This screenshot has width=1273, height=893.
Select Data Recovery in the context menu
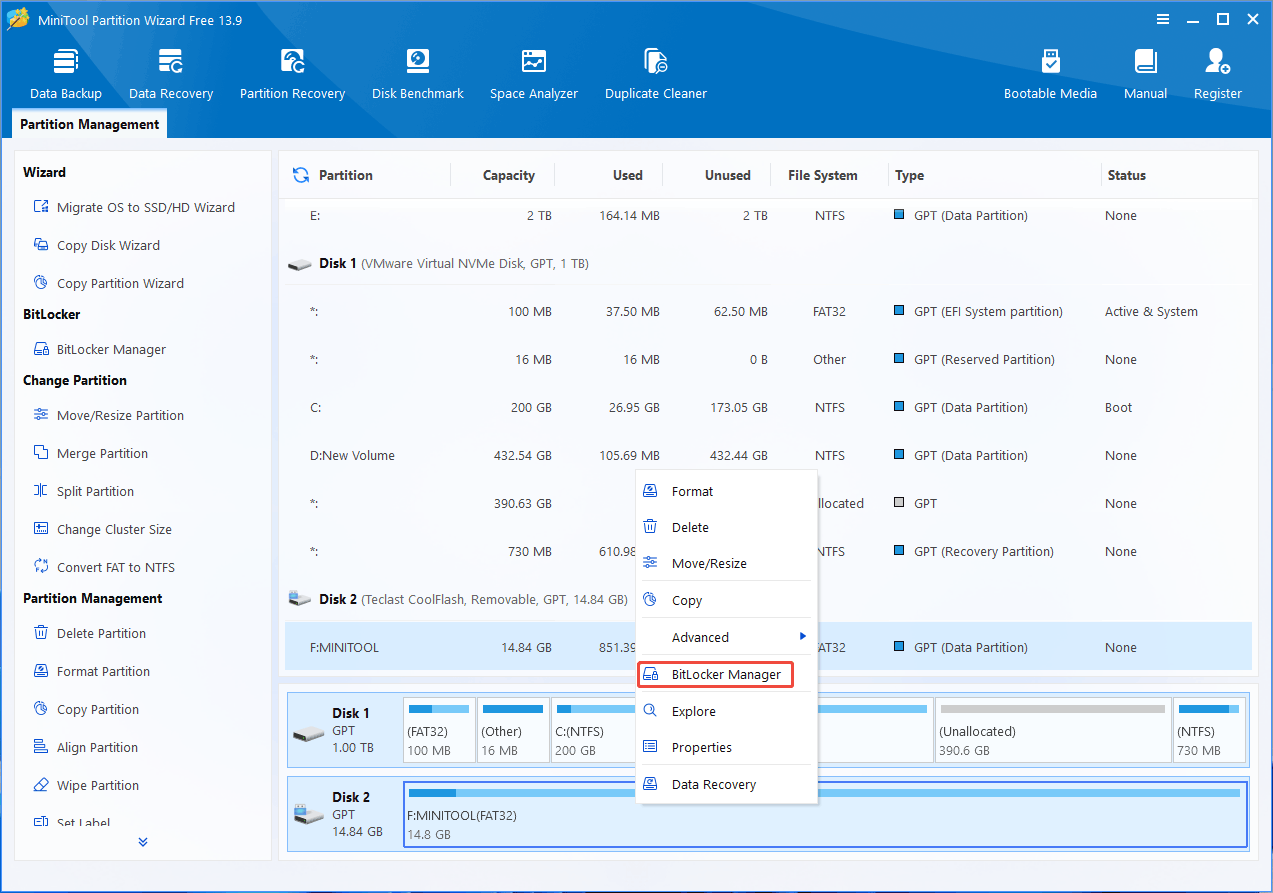point(727,784)
